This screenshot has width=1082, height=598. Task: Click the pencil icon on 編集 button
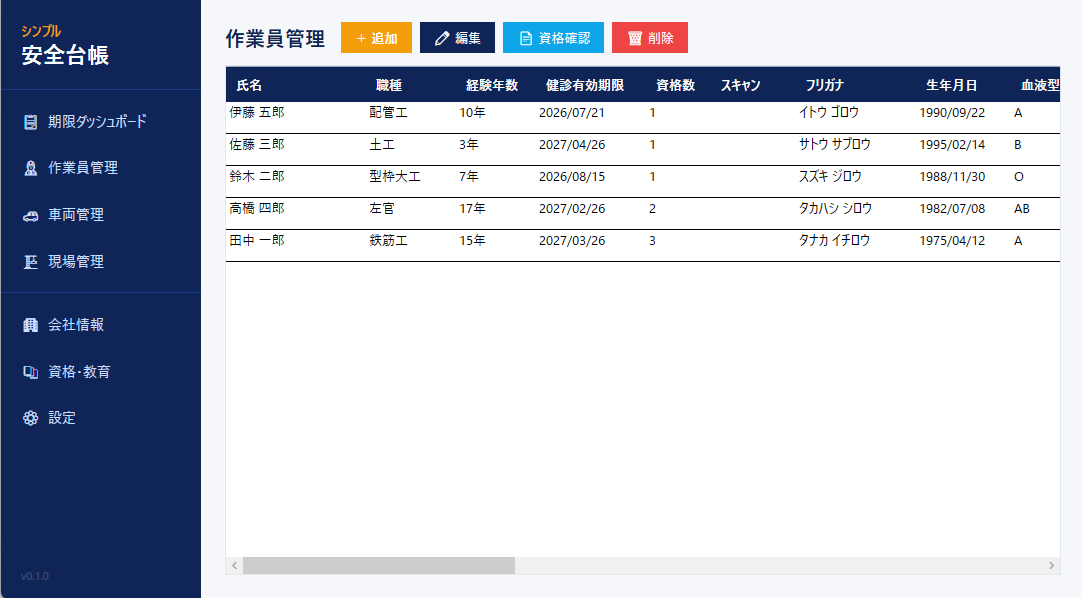click(x=442, y=39)
